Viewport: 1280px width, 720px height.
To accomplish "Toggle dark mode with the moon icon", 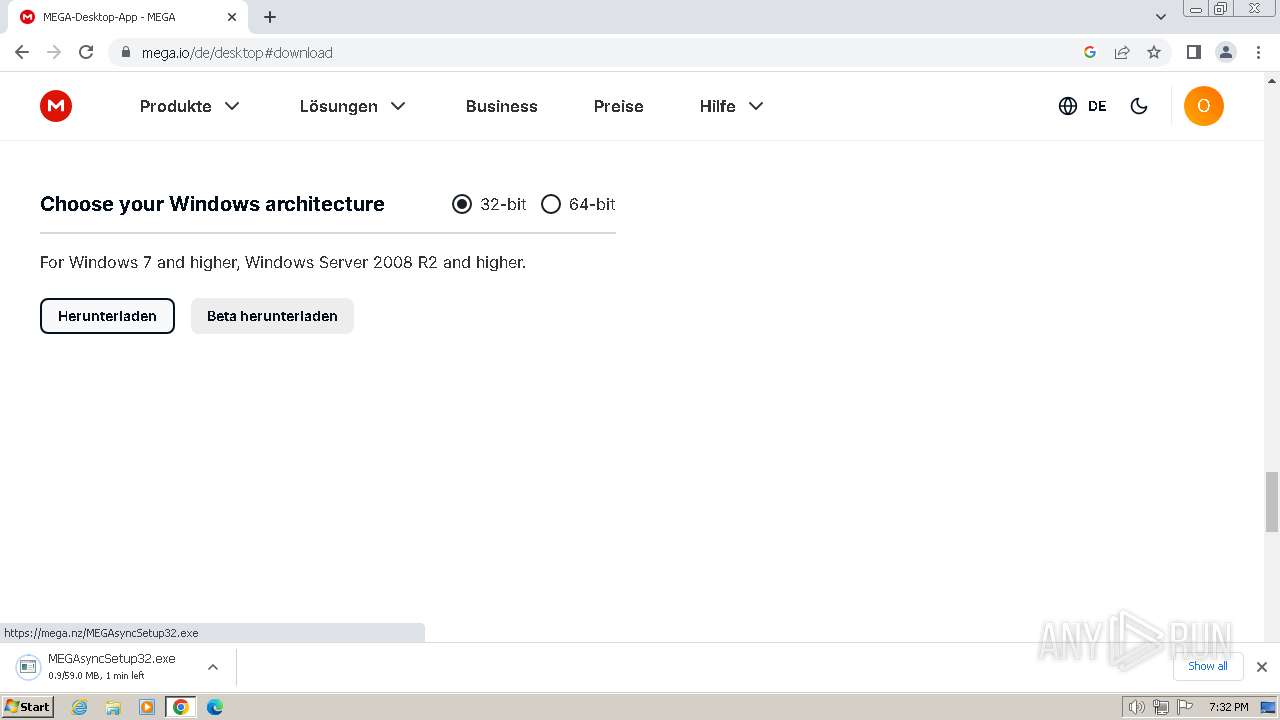I will pyautogui.click(x=1139, y=106).
